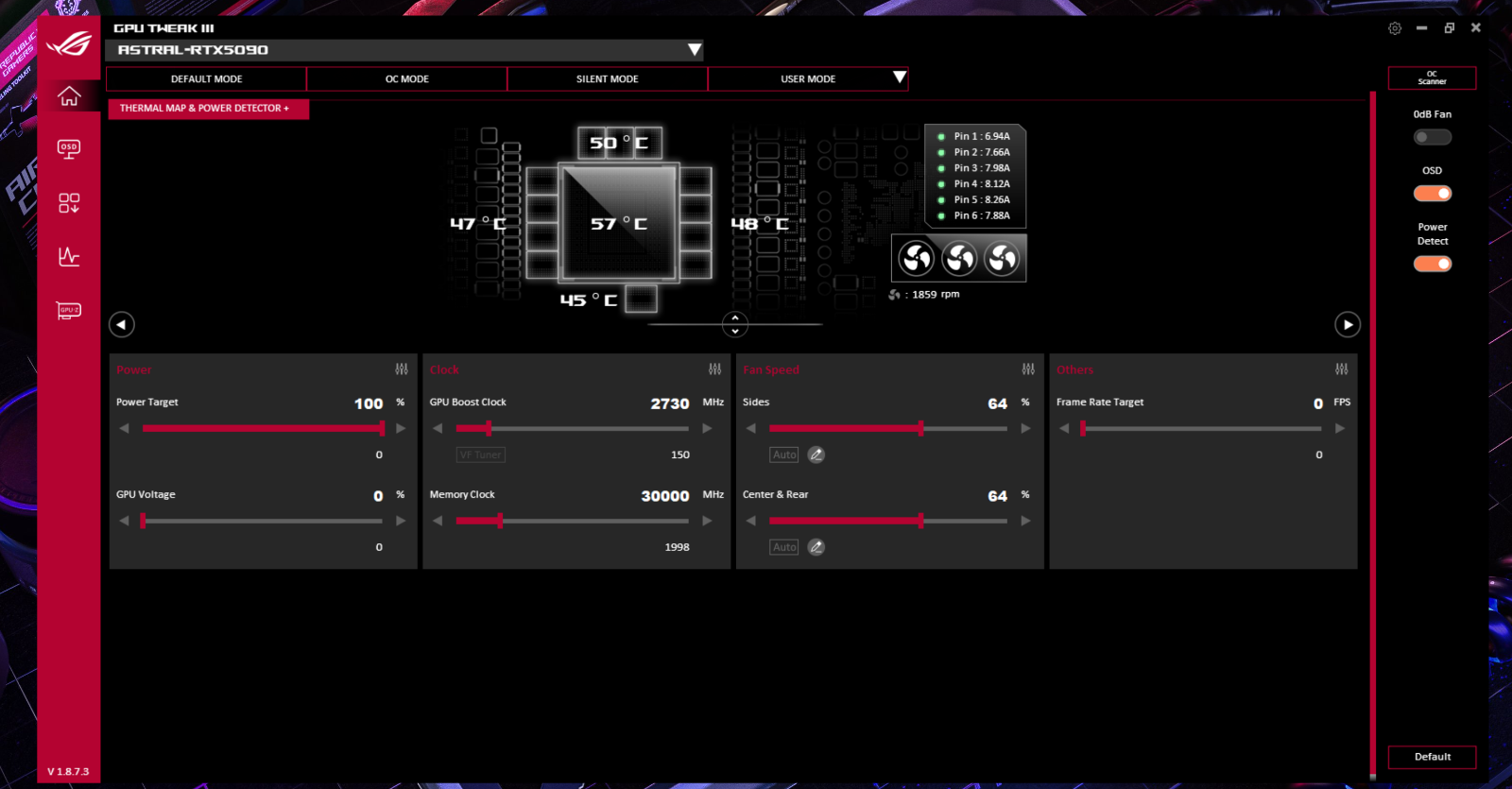1512x789 pixels.
Task: Click the Pin 5 : 8.26A reading
Action: (982, 199)
